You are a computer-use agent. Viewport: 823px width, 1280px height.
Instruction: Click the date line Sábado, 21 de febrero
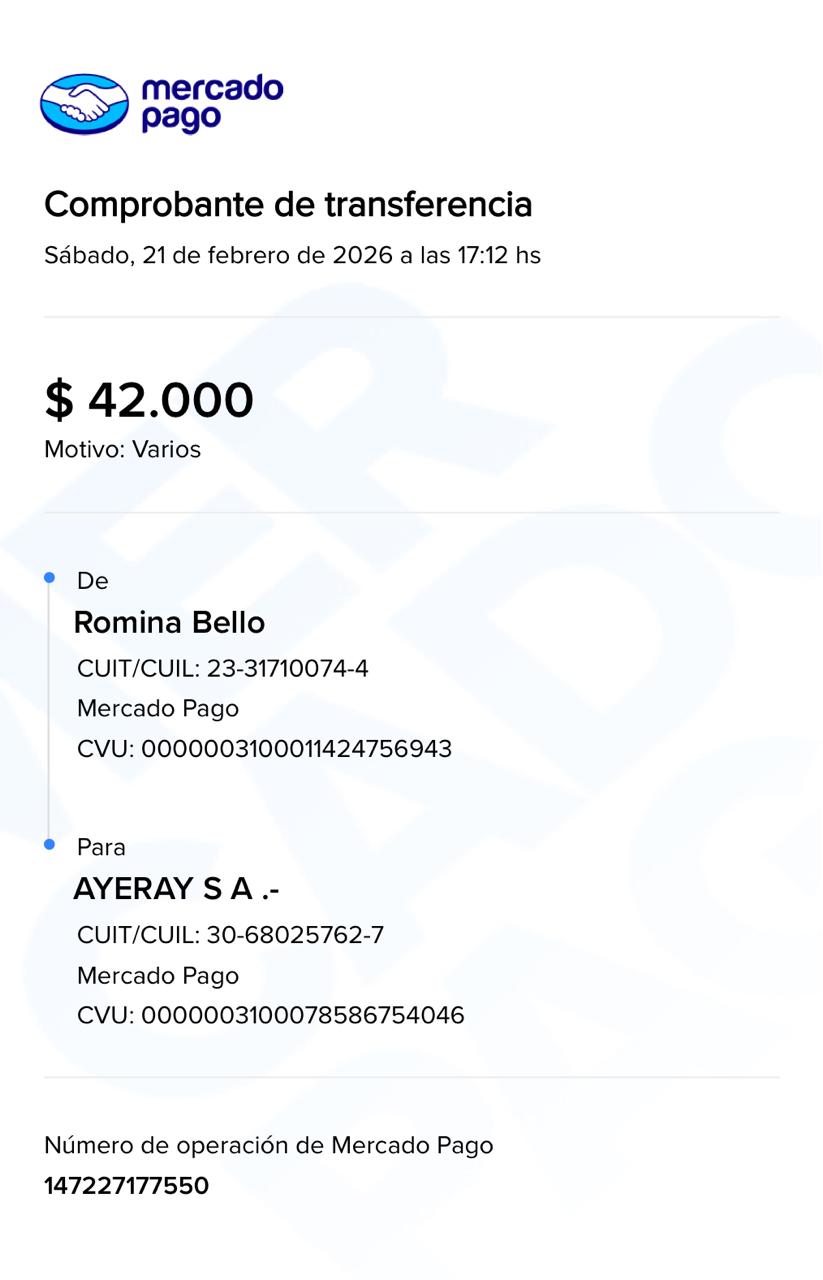pyautogui.click(x=292, y=255)
